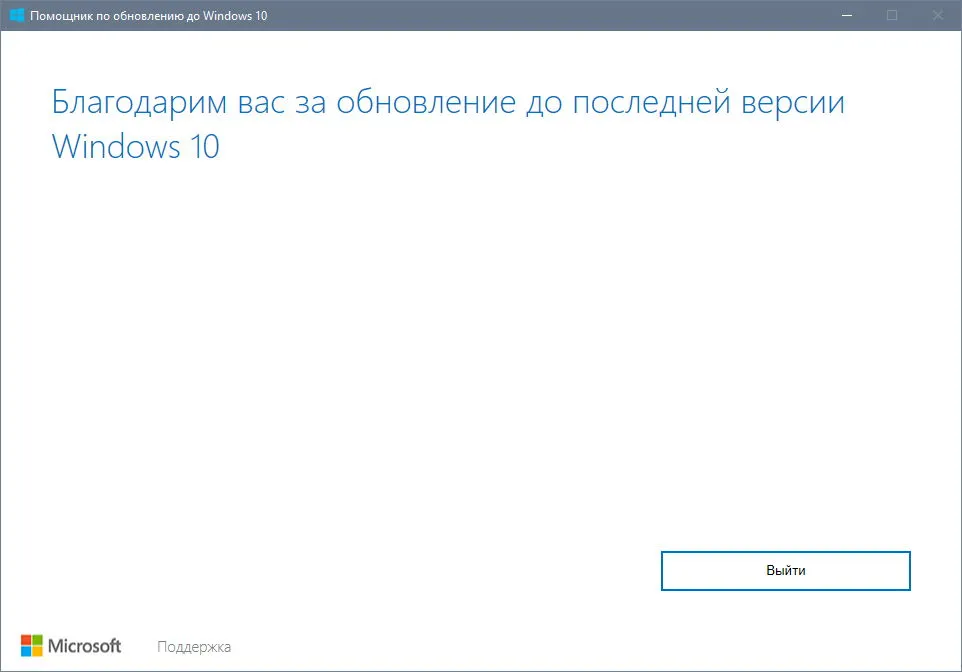Click the word Благодарим in the heading

point(139,103)
